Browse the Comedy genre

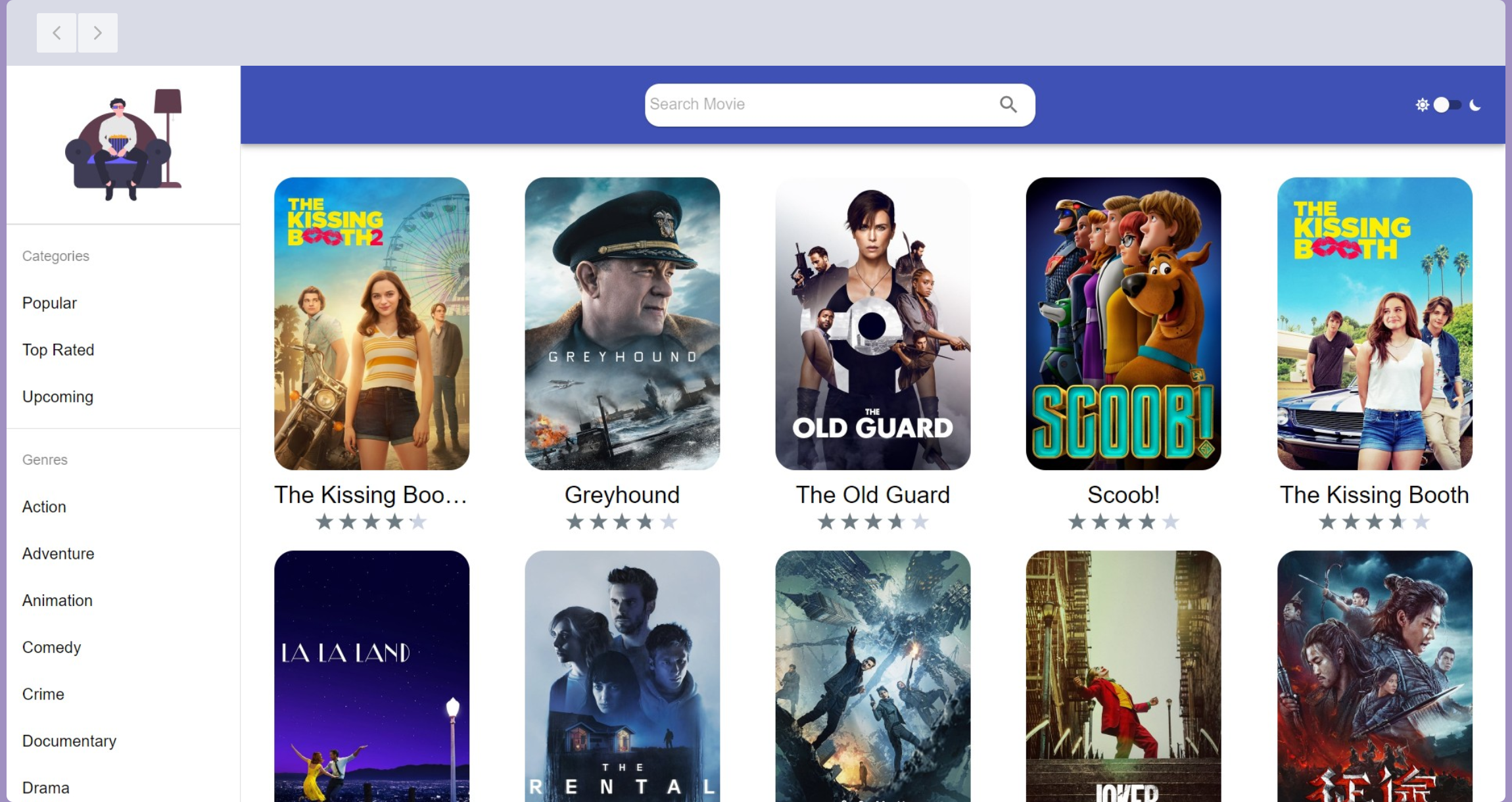[x=51, y=648]
